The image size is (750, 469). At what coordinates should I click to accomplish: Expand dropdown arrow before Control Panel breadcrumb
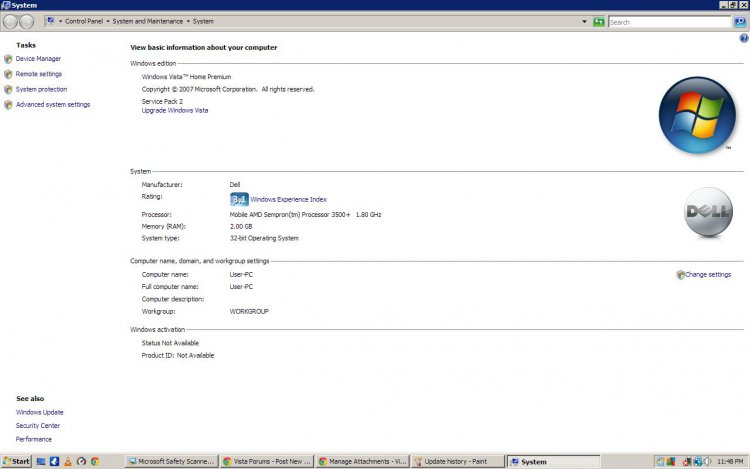pos(60,22)
